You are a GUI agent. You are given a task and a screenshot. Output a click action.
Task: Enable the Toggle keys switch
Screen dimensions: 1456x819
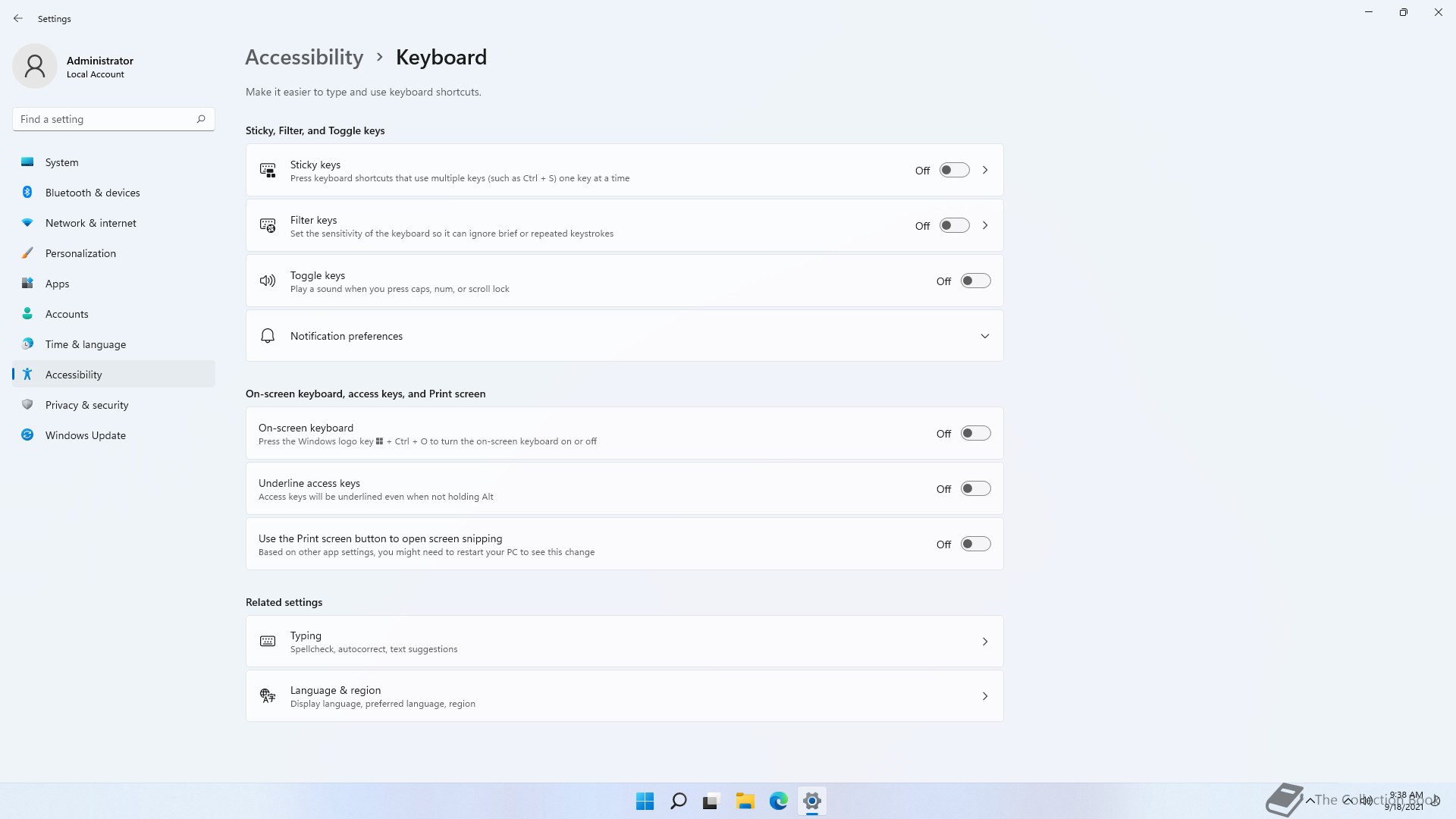pos(975,281)
